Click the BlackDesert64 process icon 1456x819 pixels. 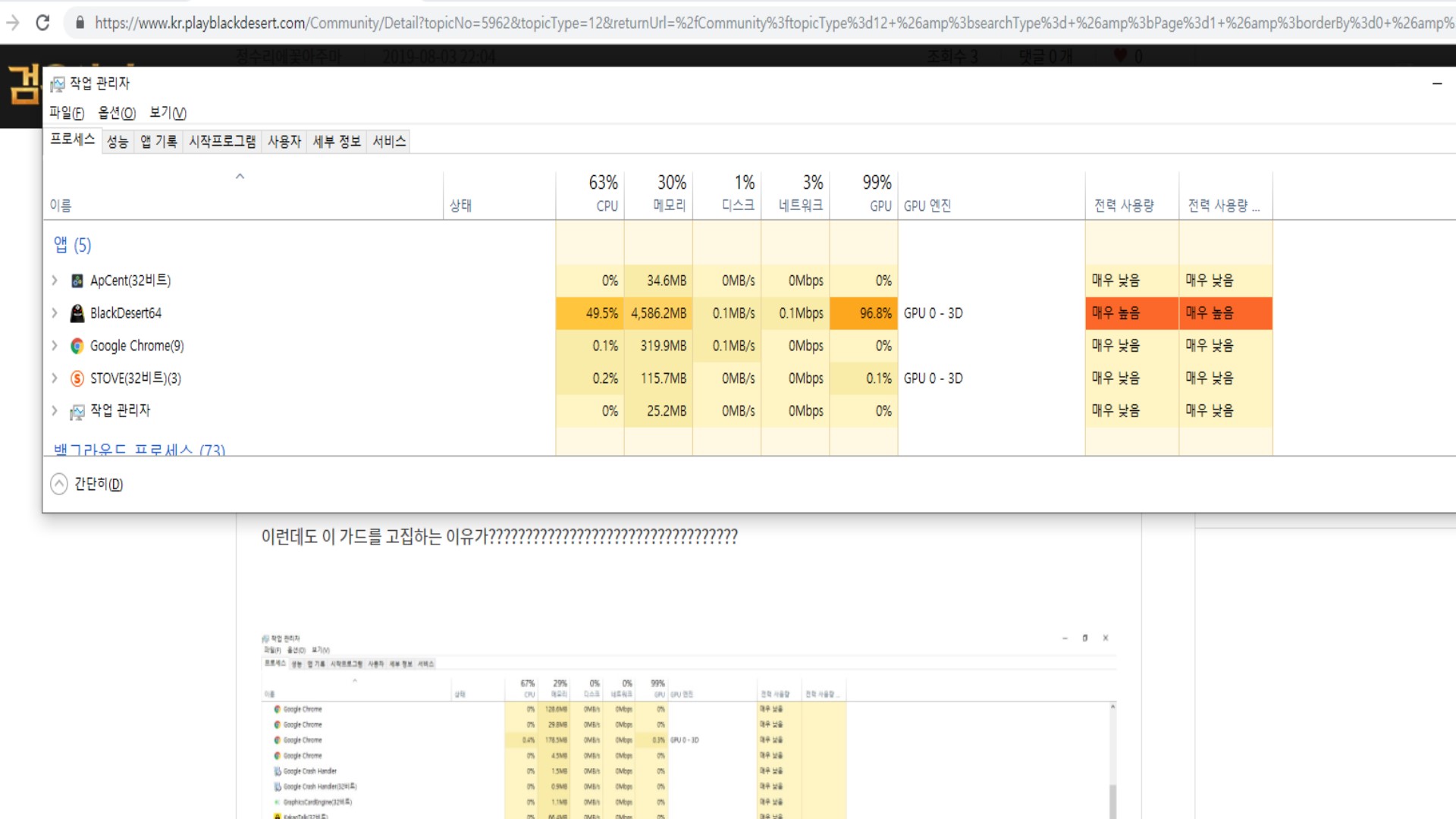(77, 313)
